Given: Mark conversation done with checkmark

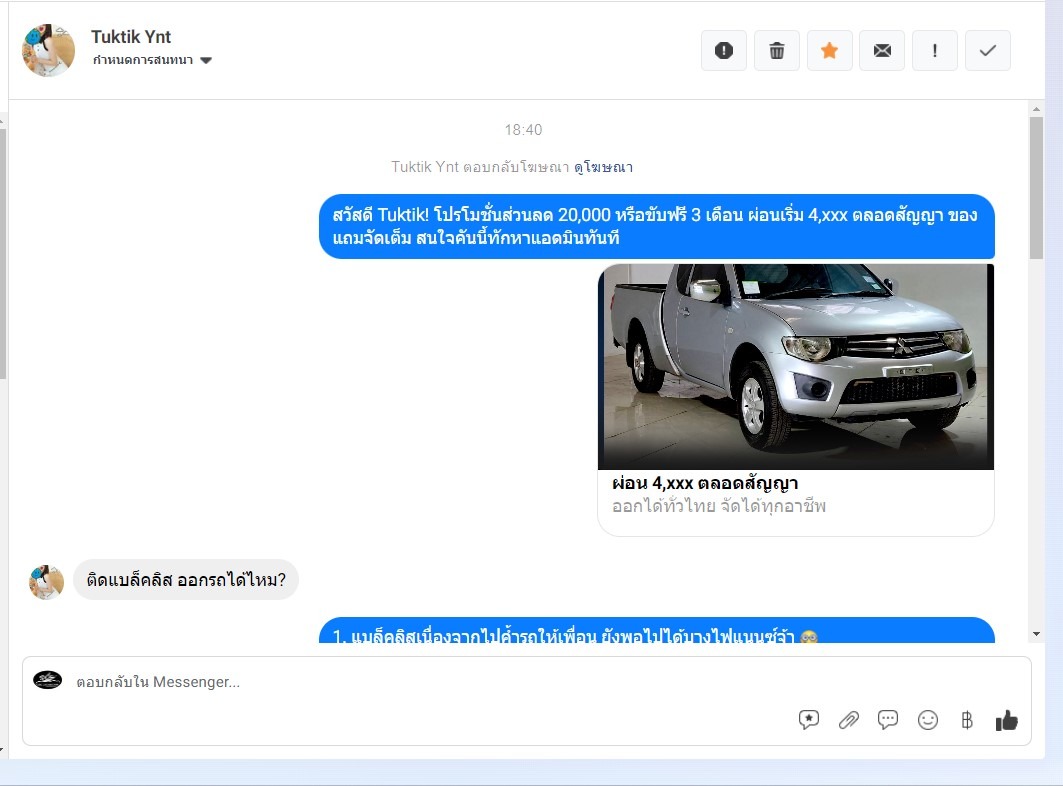Looking at the screenshot, I should point(988,51).
